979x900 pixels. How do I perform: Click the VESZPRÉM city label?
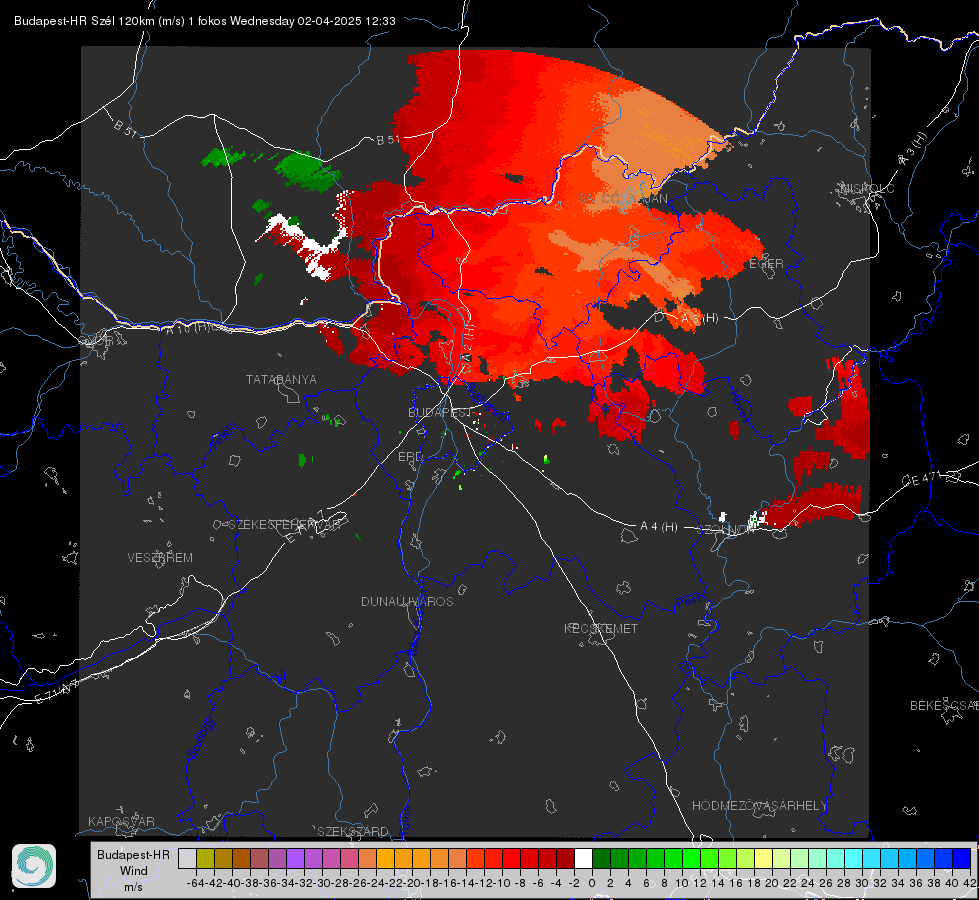[x=160, y=558]
